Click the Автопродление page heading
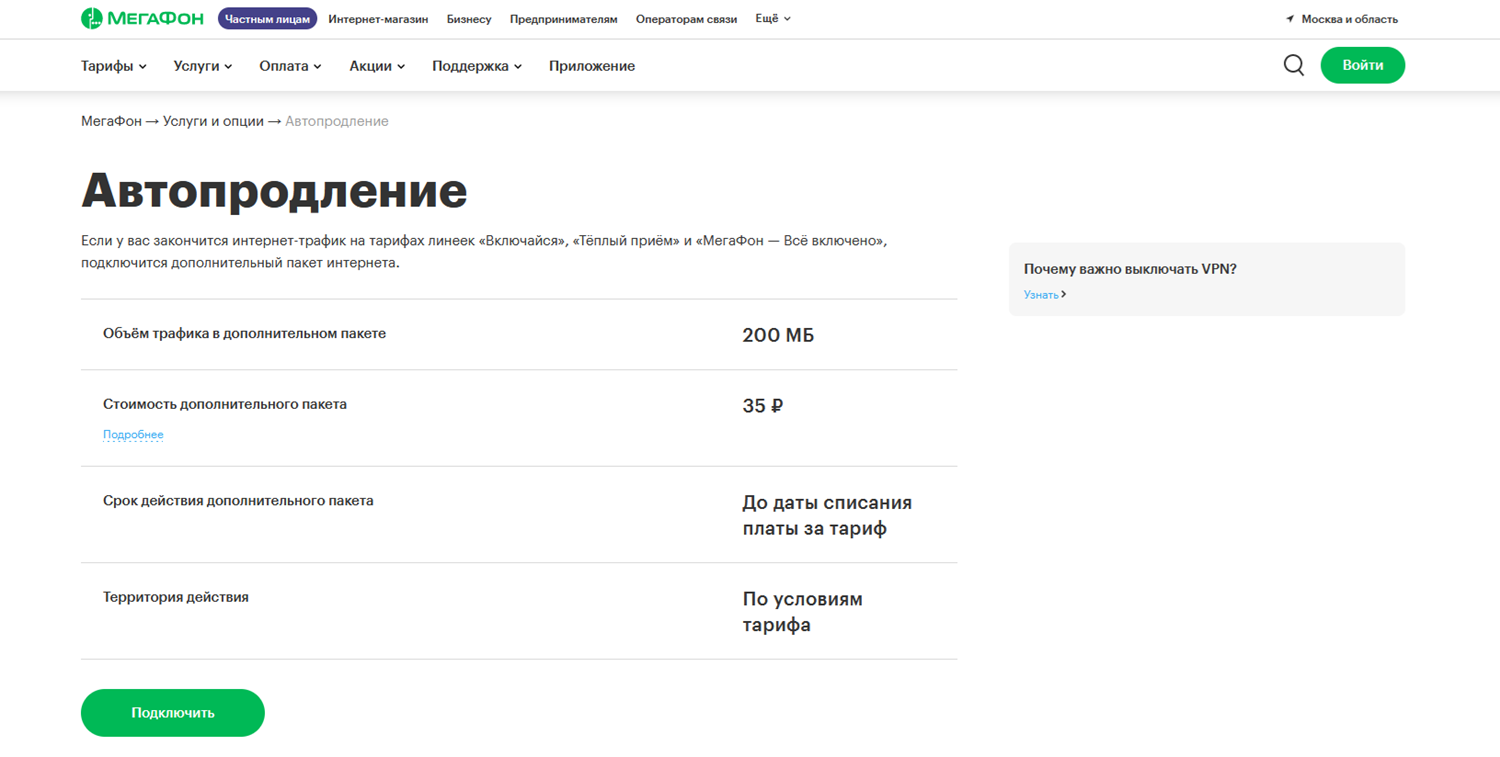 click(274, 189)
